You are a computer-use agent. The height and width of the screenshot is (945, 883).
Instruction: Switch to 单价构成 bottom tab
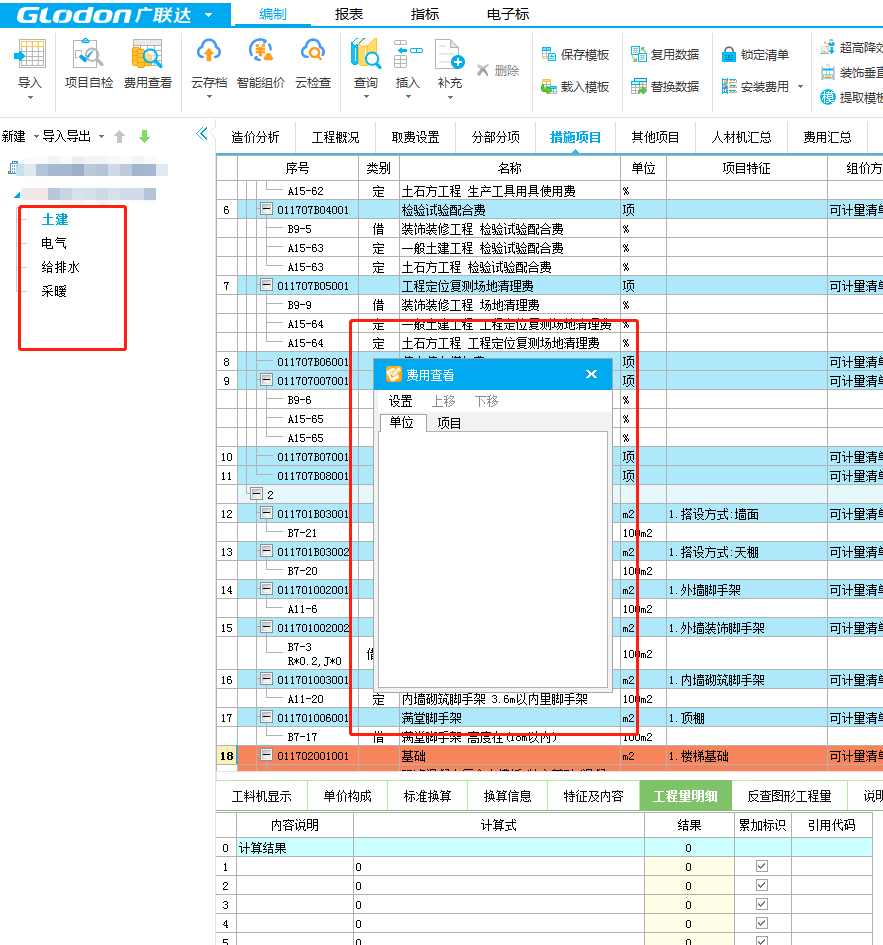tap(347, 796)
